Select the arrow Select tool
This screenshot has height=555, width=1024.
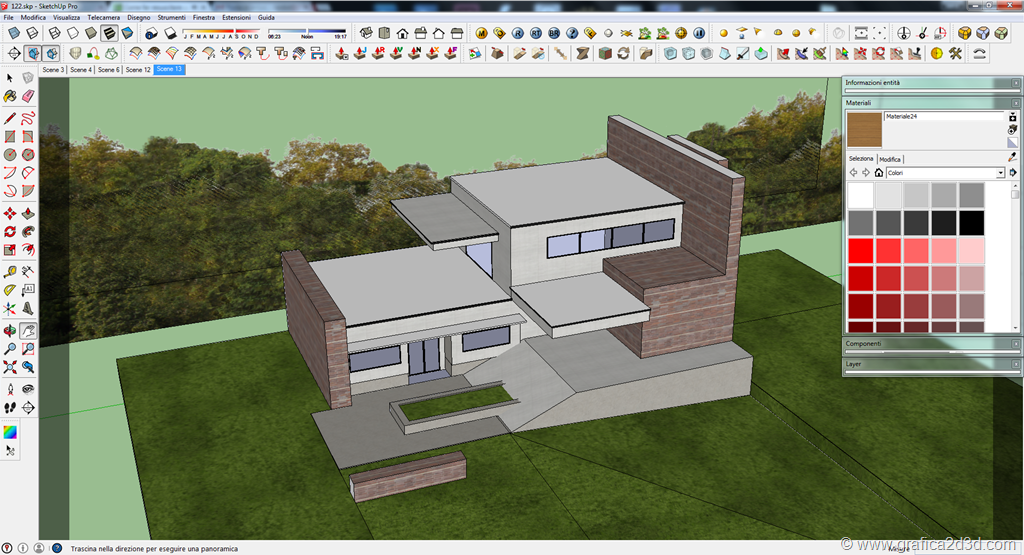click(9, 77)
